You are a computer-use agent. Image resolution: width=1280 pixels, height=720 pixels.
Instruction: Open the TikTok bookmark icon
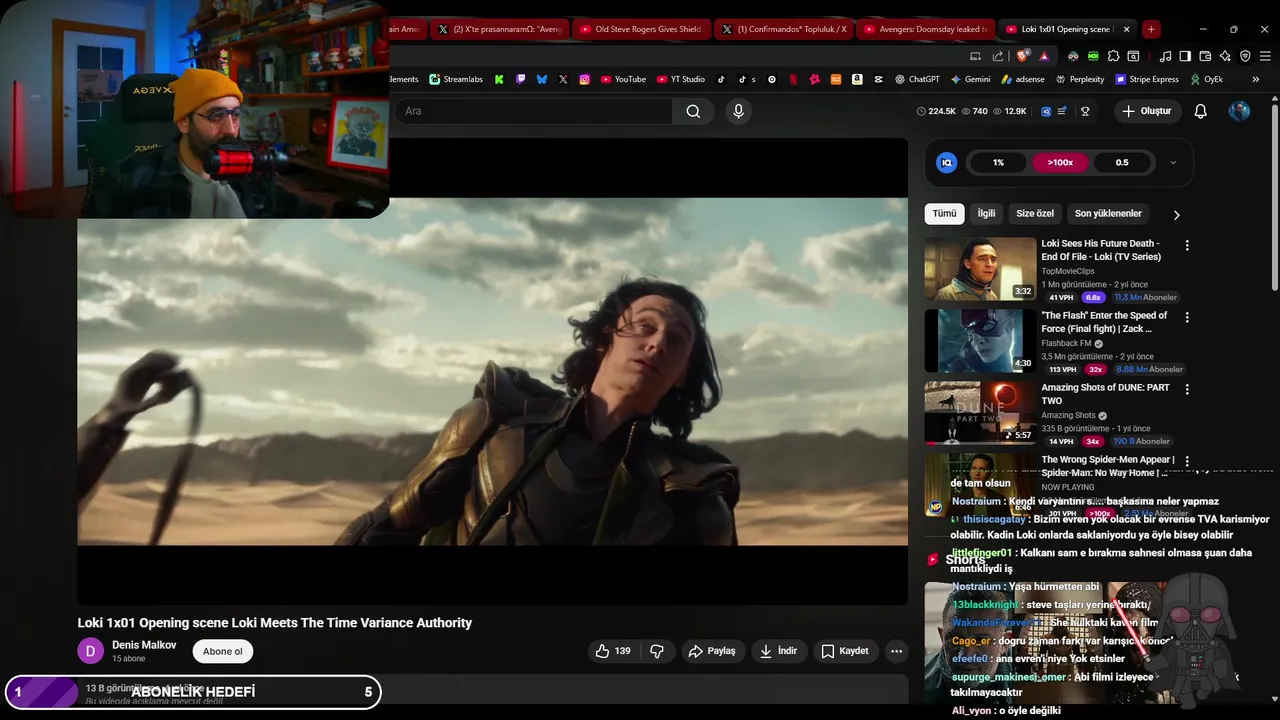(x=721, y=79)
